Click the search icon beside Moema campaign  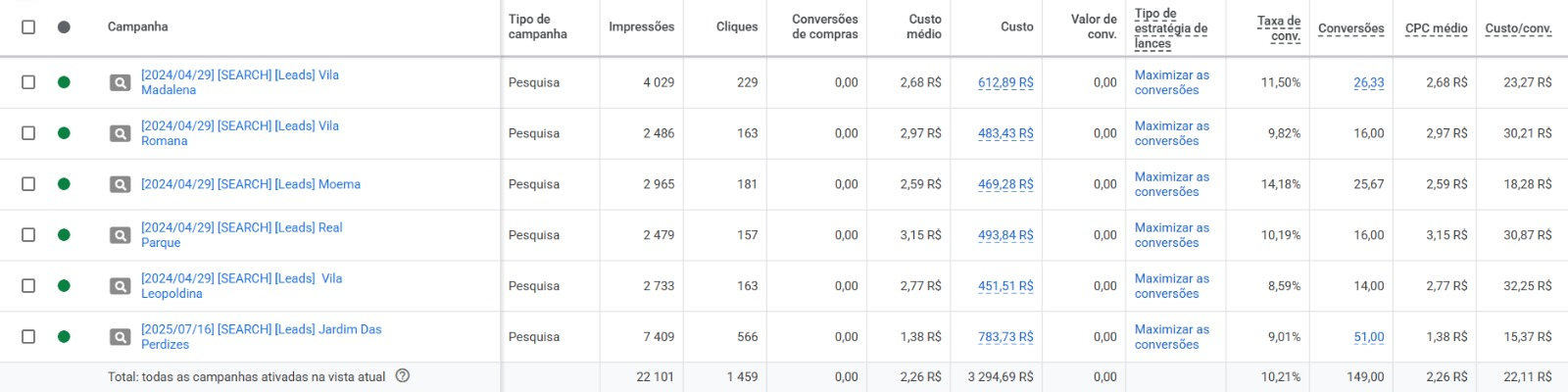coord(120,184)
